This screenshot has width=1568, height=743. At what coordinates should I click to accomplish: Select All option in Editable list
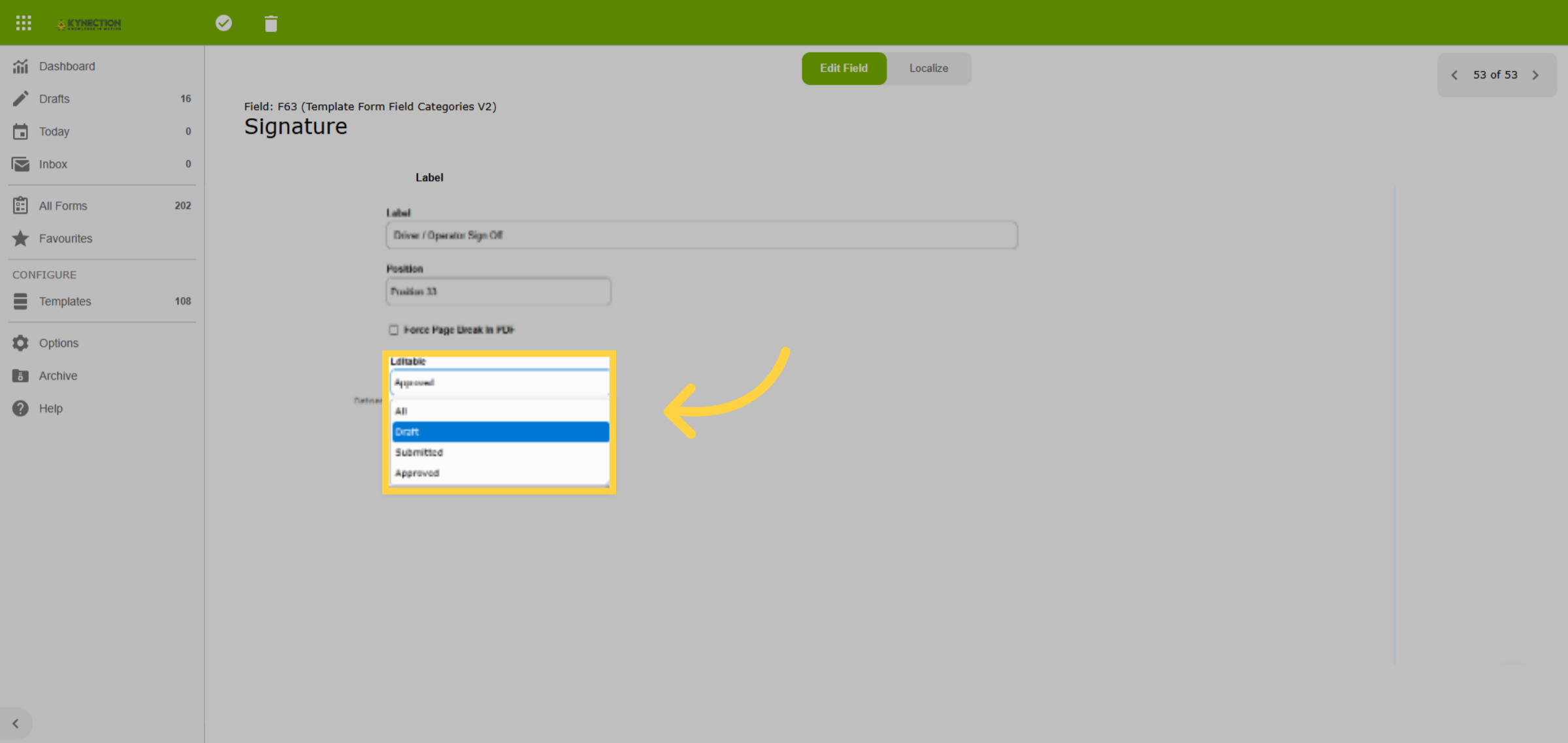(x=500, y=411)
